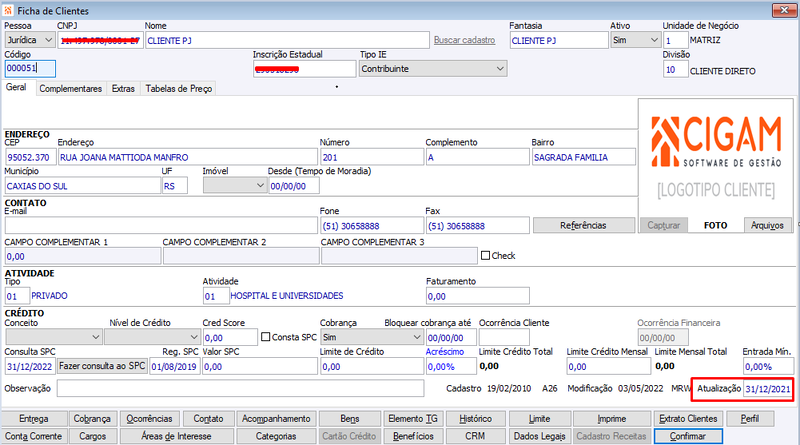Screen dimensions: 800x445
Task: Click the Confirmar button
Action: pos(688,436)
